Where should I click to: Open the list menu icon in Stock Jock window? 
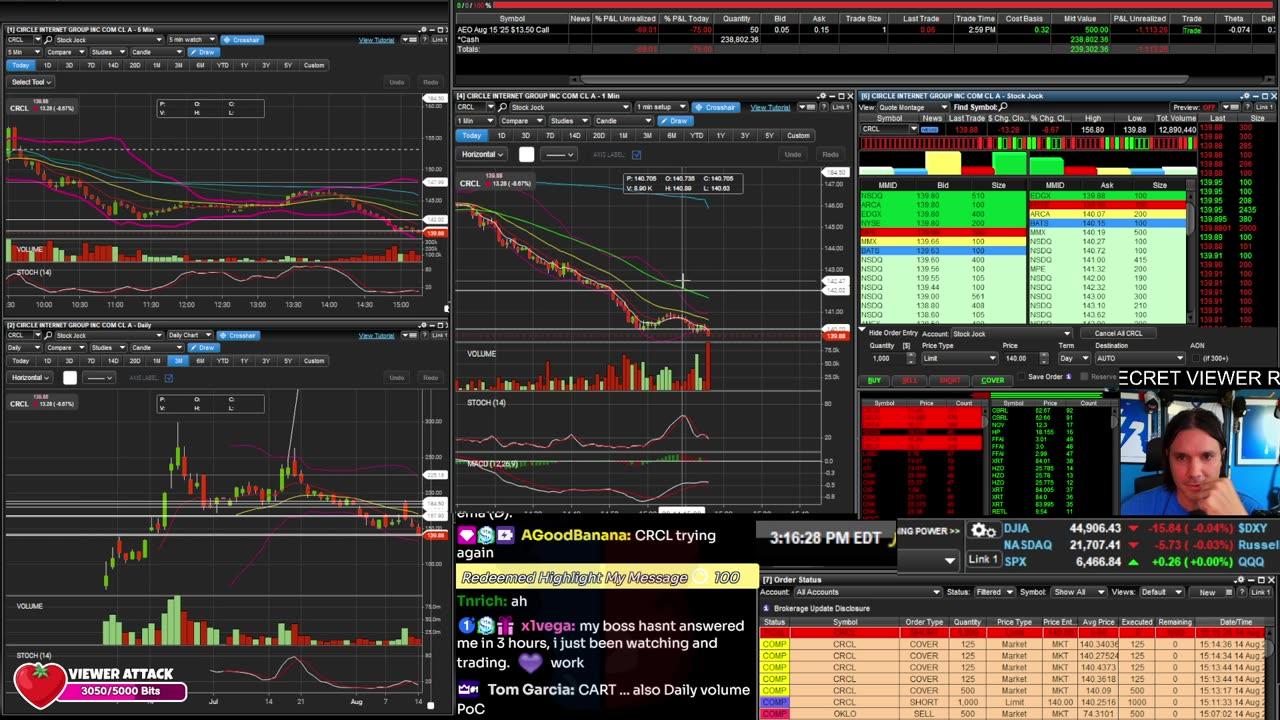(1229, 107)
